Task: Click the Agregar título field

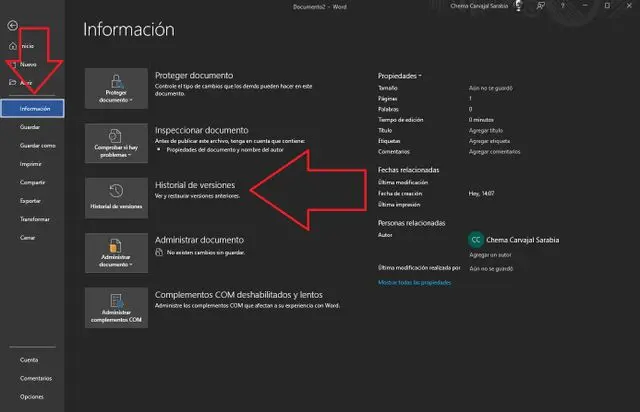Action: point(485,130)
